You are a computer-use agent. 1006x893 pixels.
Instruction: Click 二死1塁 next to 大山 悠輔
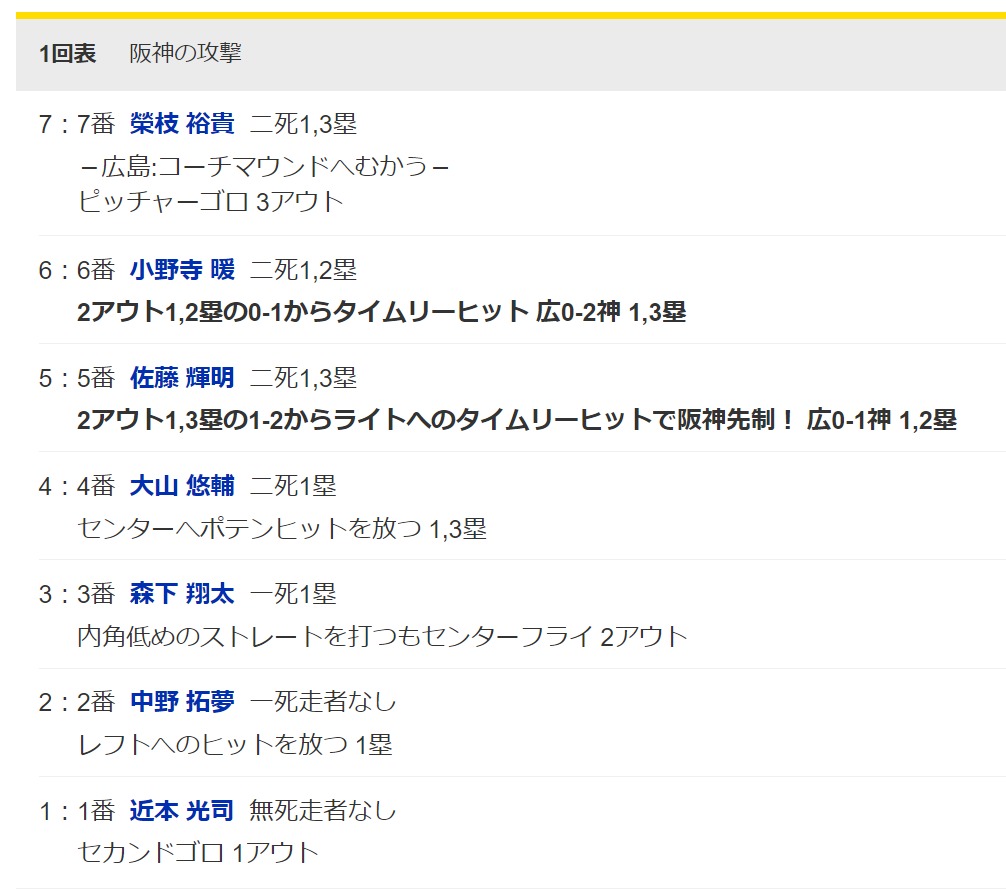coord(293,486)
